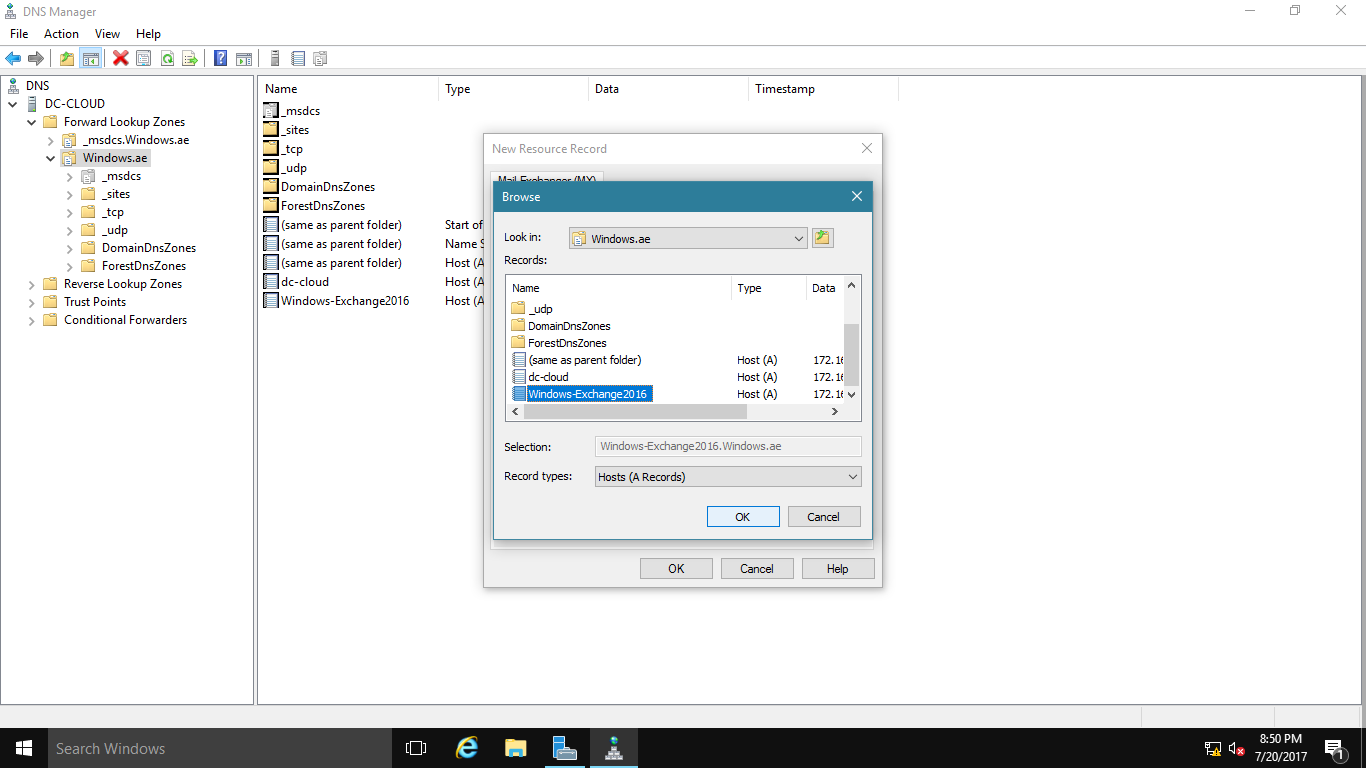1366x768 pixels.
Task: Toggle the Show/Hide Action Pane toolbar icon
Action: pyautogui.click(x=244, y=59)
